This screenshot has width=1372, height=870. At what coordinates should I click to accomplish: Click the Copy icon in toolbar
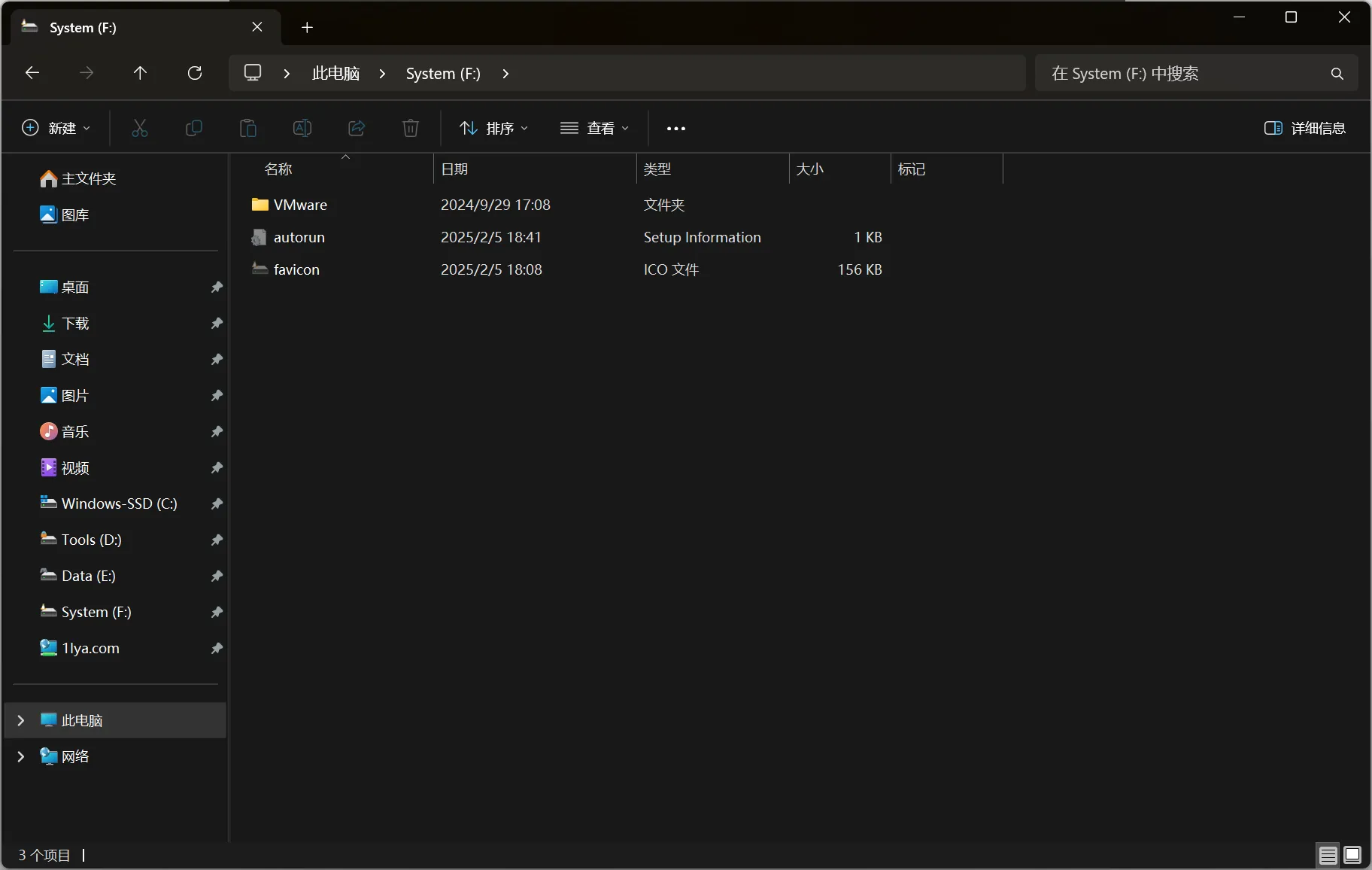pos(194,128)
